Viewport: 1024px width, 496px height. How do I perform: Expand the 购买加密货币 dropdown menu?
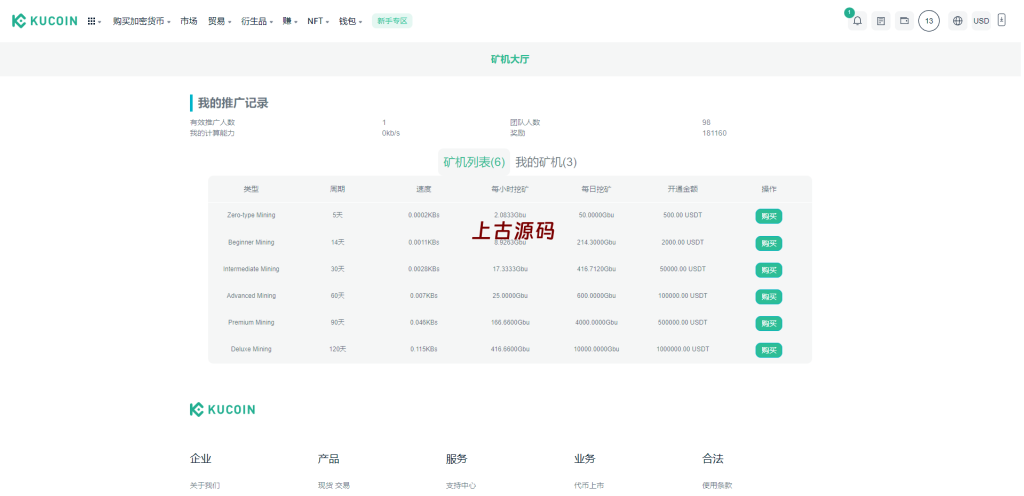141,21
